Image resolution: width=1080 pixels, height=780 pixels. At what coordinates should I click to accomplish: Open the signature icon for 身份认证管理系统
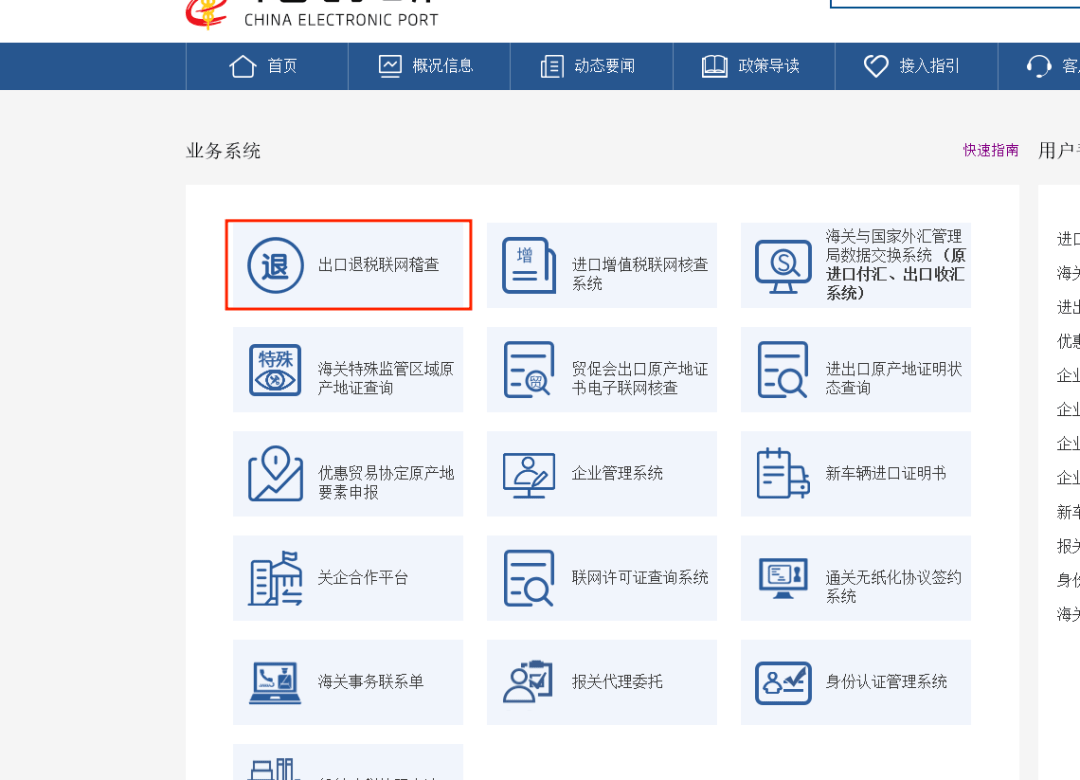[782, 682]
